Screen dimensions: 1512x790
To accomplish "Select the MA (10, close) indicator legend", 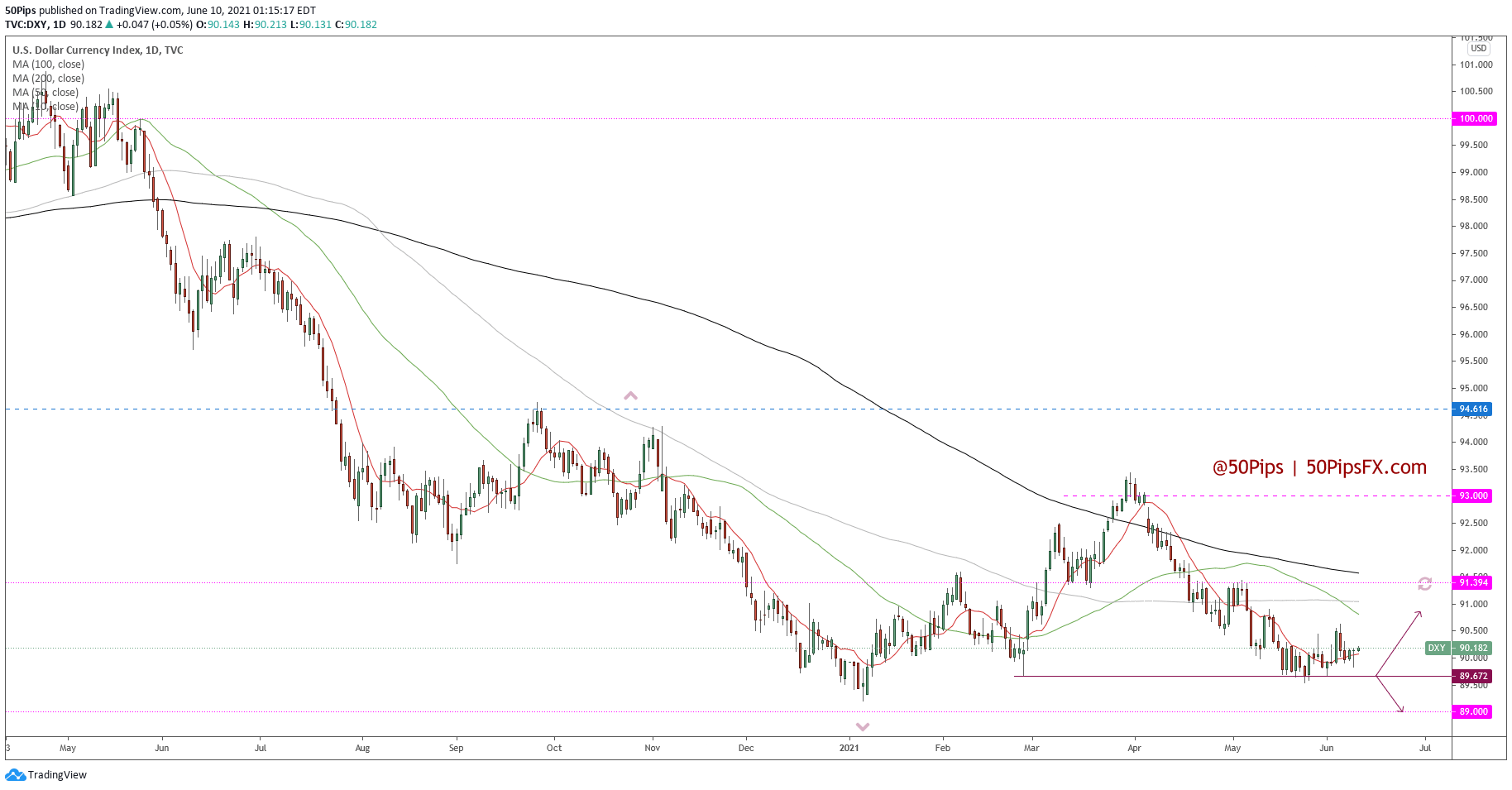I will tap(45, 107).
